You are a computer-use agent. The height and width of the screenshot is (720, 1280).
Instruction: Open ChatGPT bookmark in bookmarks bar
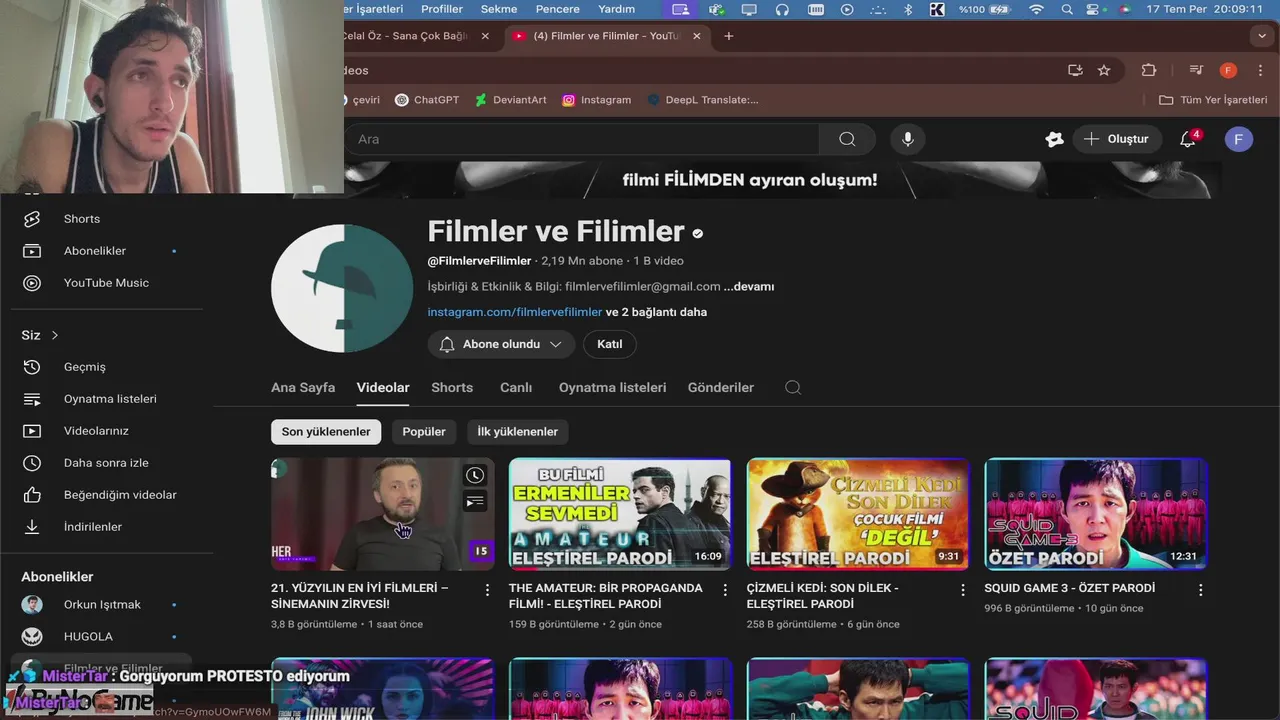(x=427, y=100)
